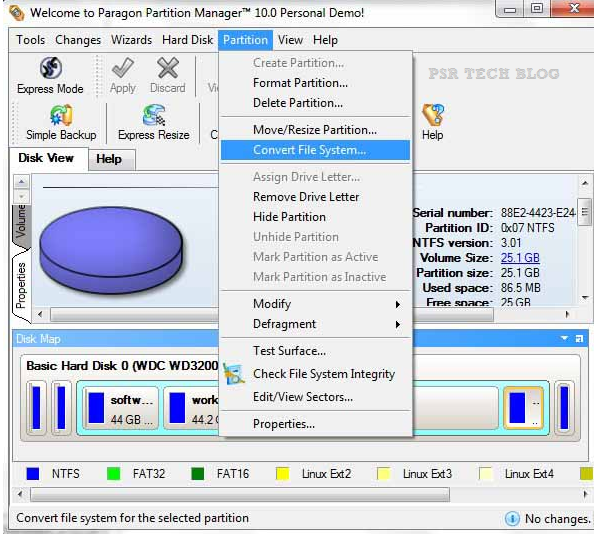Click the FAT16 dark green legend swatch

[x=198, y=474]
